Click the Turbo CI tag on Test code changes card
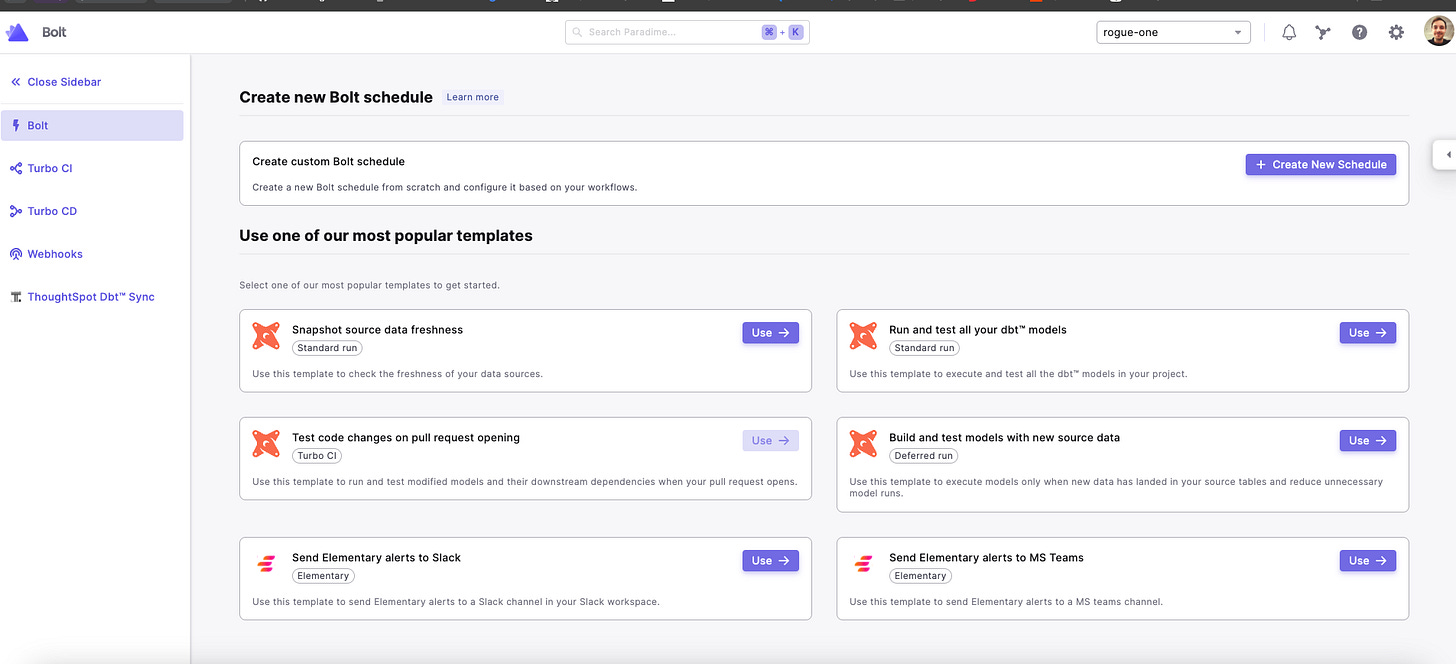The width and height of the screenshot is (1456, 664). (317, 456)
